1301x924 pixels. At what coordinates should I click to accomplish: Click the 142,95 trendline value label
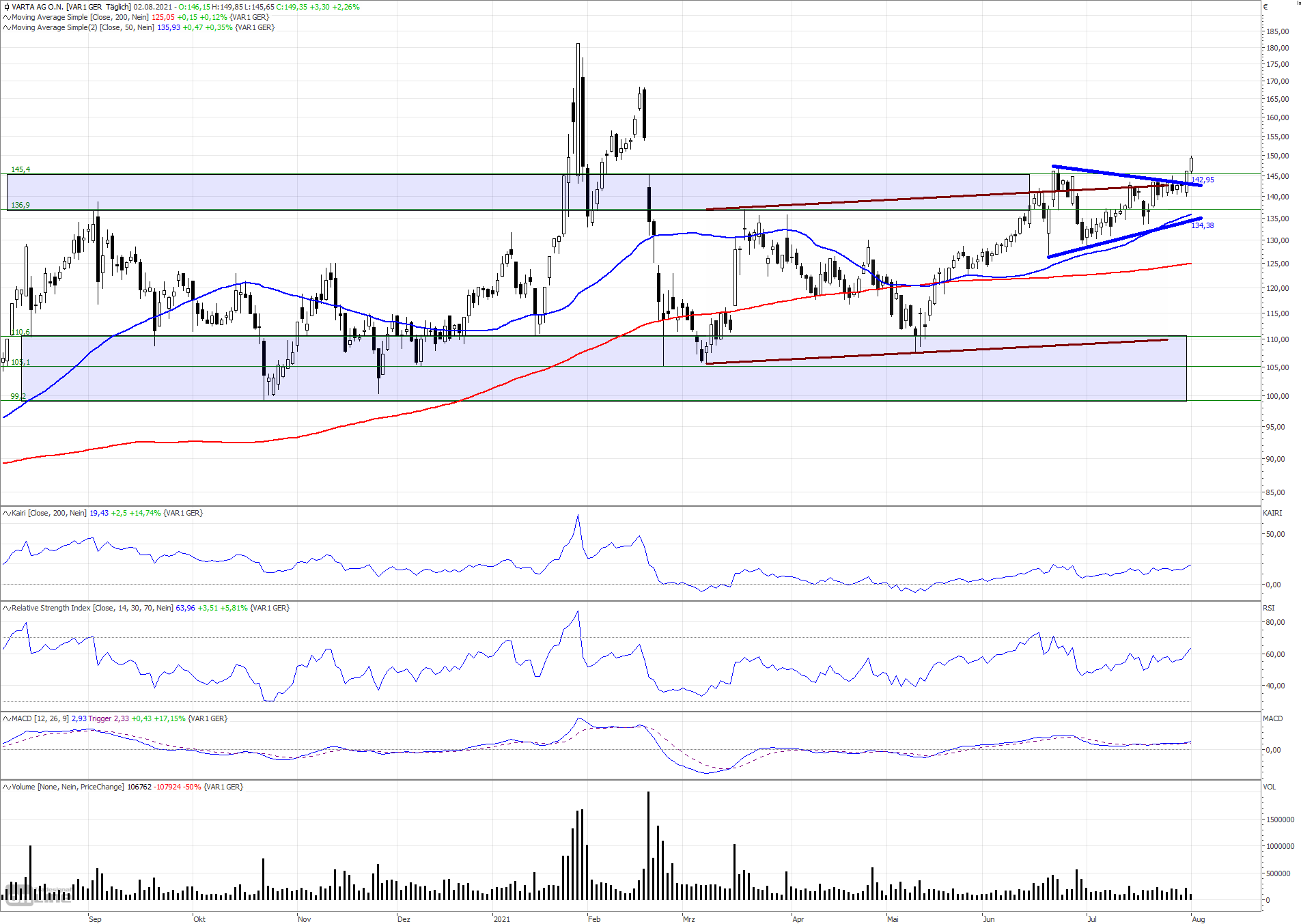pos(1203,180)
